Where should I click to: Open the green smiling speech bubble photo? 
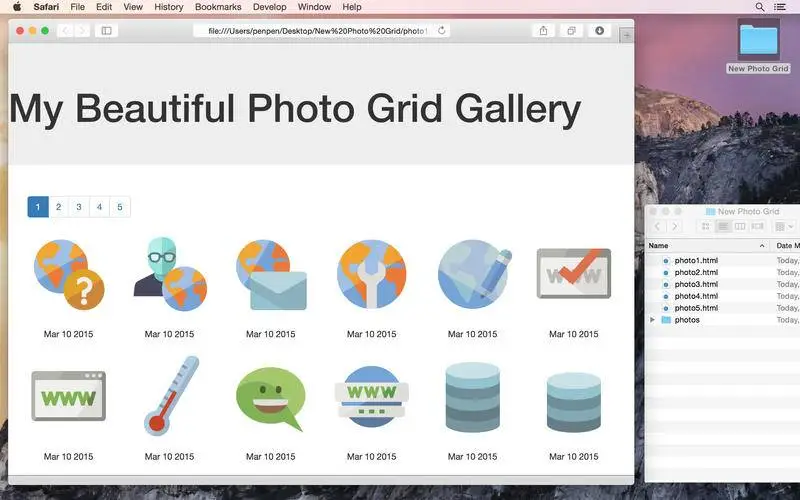pyautogui.click(x=271, y=398)
